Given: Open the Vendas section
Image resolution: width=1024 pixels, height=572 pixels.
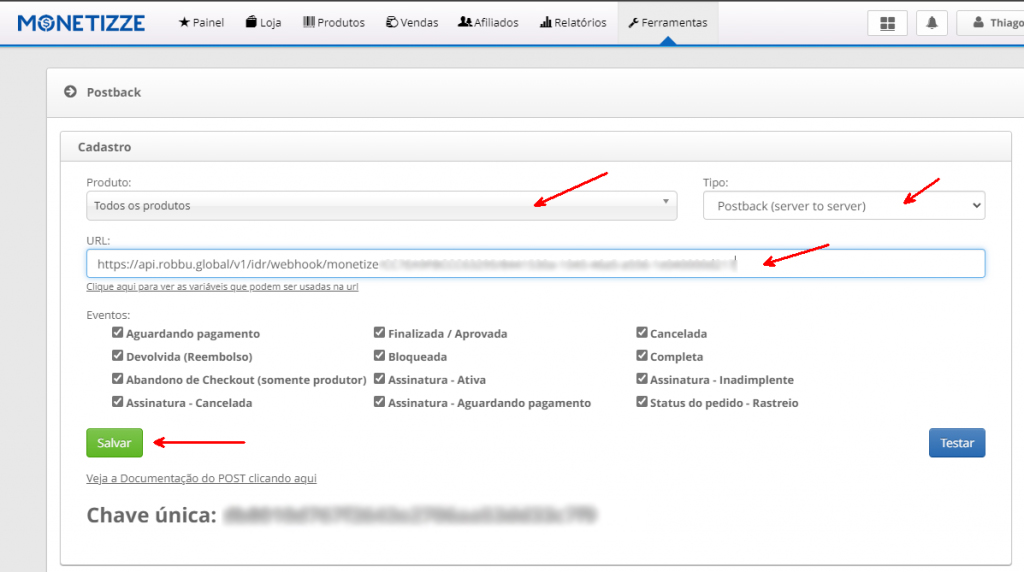Looking at the screenshot, I should (x=412, y=23).
